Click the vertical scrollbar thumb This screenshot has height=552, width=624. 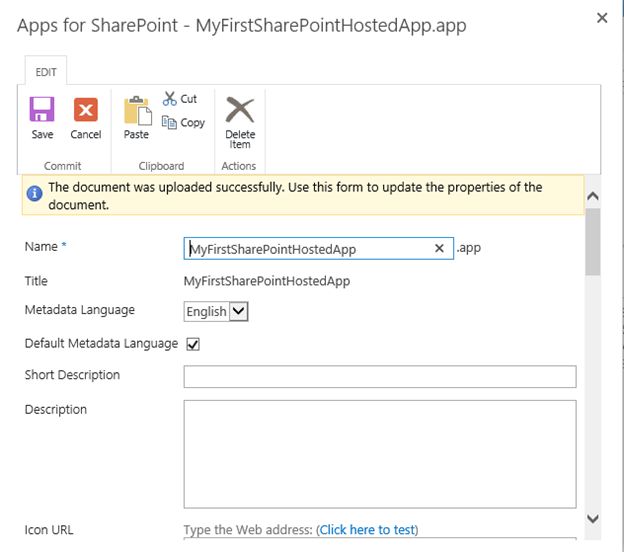pyautogui.click(x=593, y=242)
